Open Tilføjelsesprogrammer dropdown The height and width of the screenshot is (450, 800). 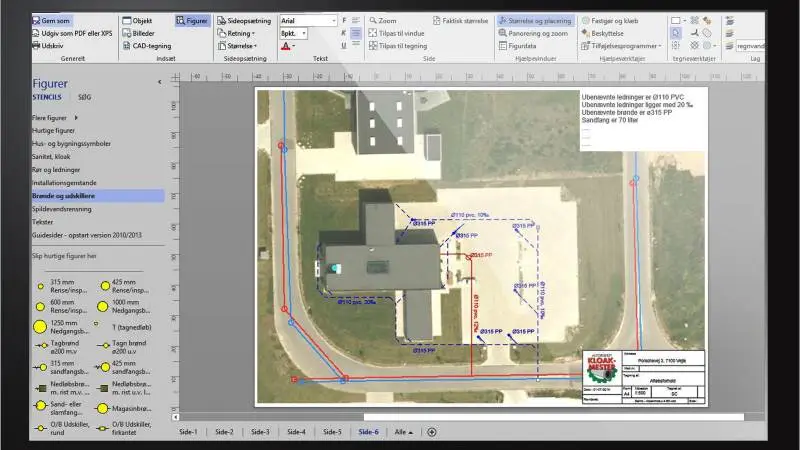coord(621,45)
